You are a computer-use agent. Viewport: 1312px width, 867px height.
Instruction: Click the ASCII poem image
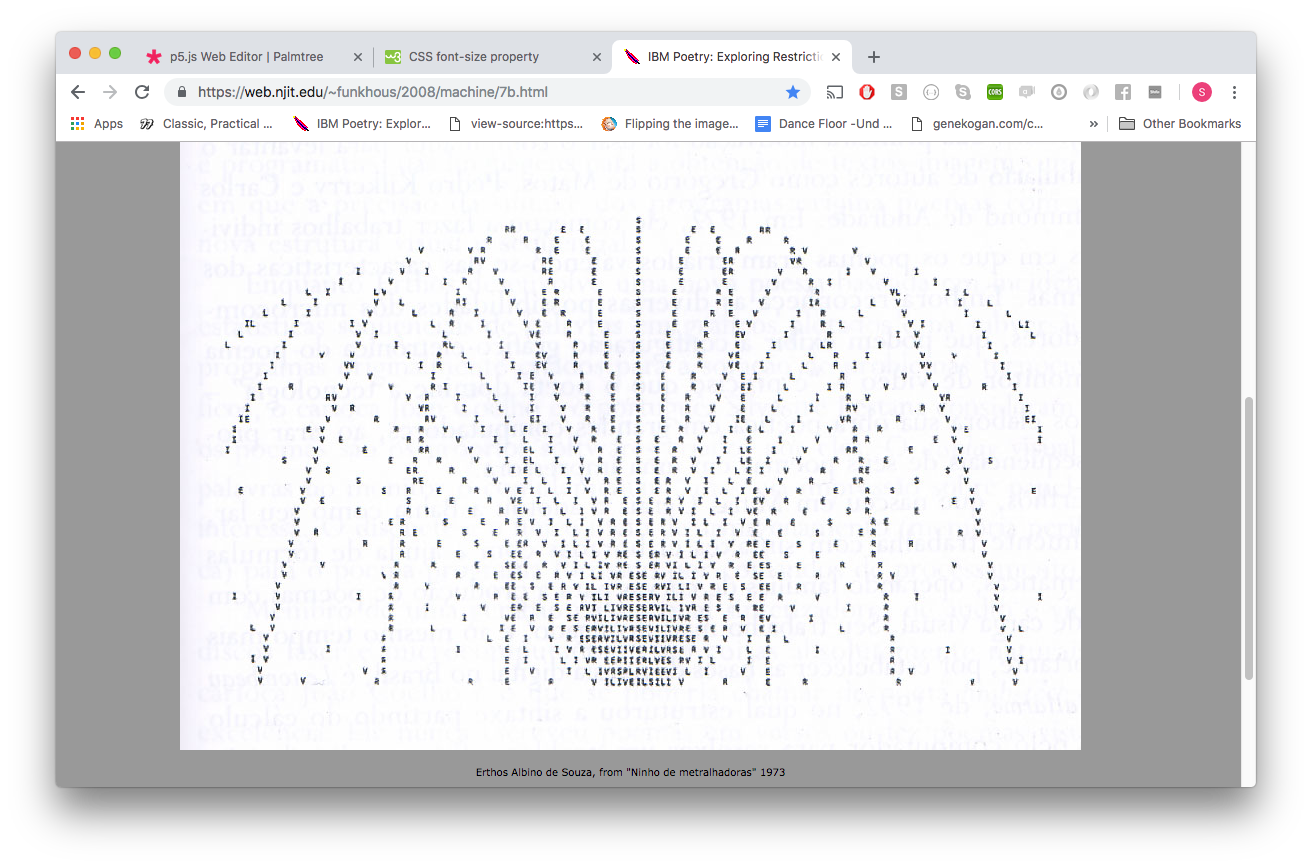click(630, 446)
